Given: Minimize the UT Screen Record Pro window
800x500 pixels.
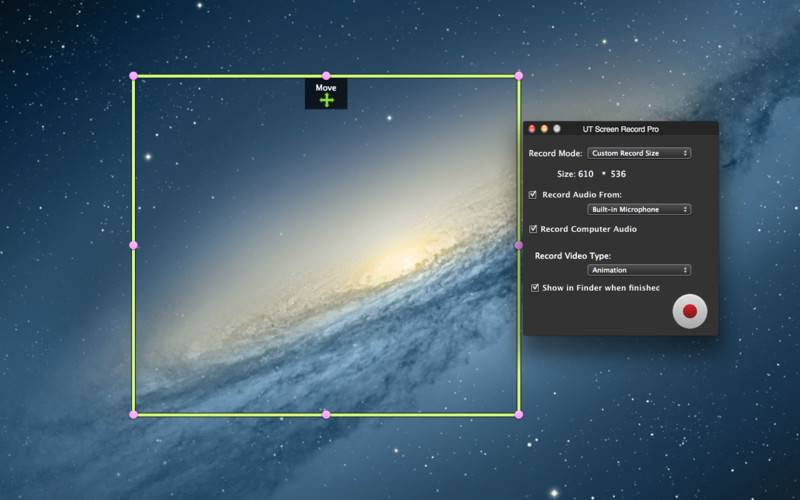Looking at the screenshot, I should pyautogui.click(x=544, y=129).
